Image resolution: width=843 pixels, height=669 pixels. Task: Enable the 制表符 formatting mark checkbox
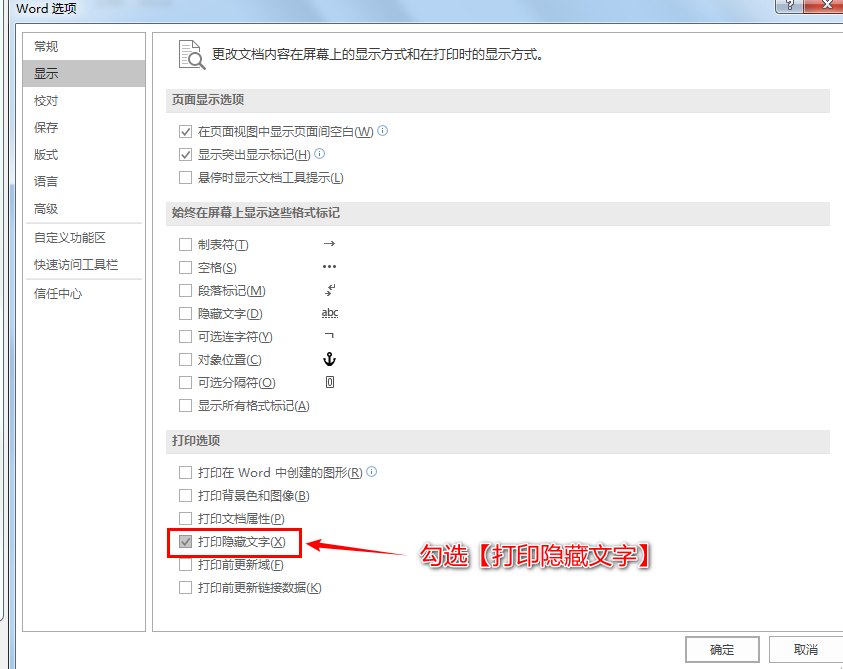click(x=185, y=245)
